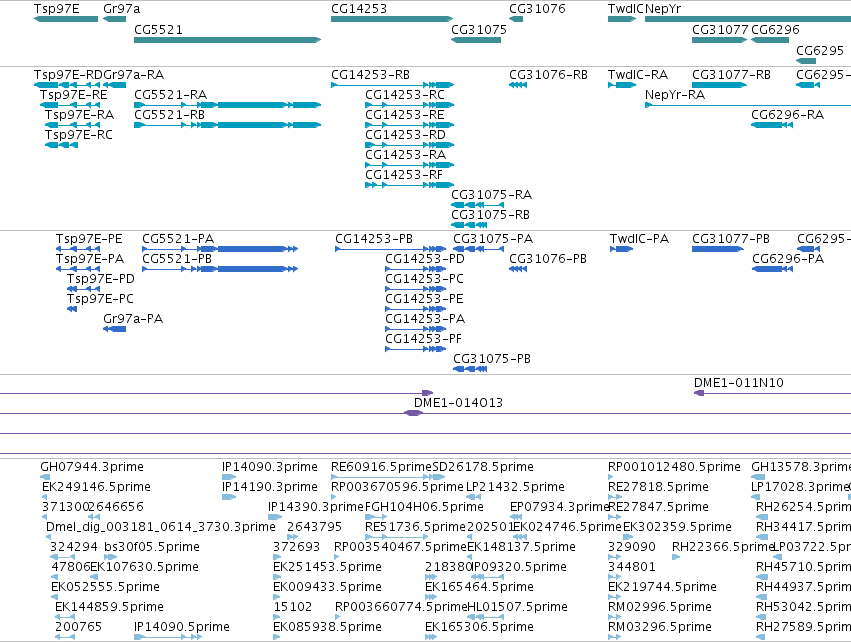Screen dimensions: 851x642
Task: Click EST RE27818.5prime
Action: tap(658, 487)
